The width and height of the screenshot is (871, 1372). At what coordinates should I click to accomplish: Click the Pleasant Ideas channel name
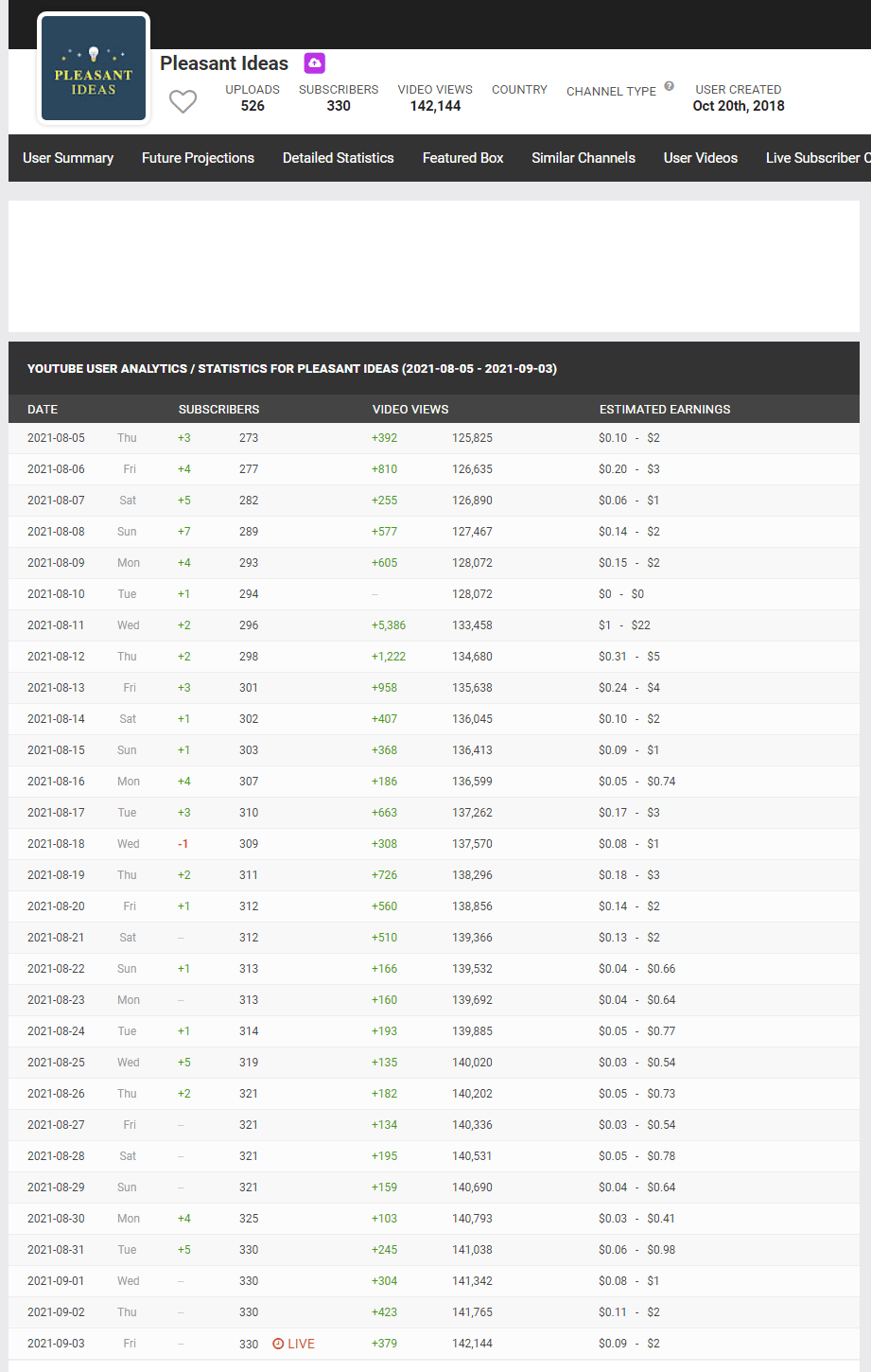[224, 63]
